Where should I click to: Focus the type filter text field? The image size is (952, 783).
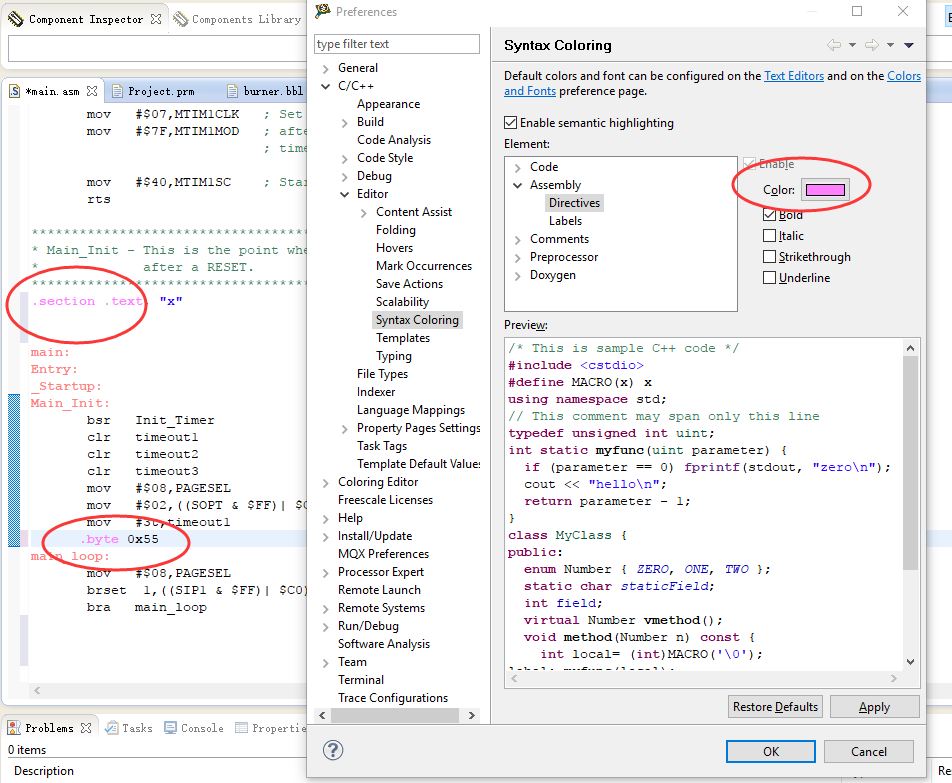click(x=397, y=44)
